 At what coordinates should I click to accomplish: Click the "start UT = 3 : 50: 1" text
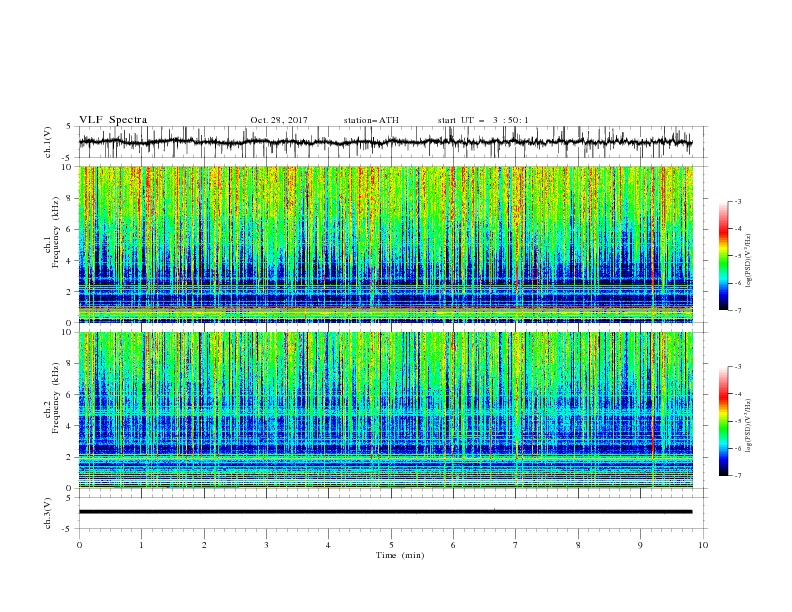[483, 120]
